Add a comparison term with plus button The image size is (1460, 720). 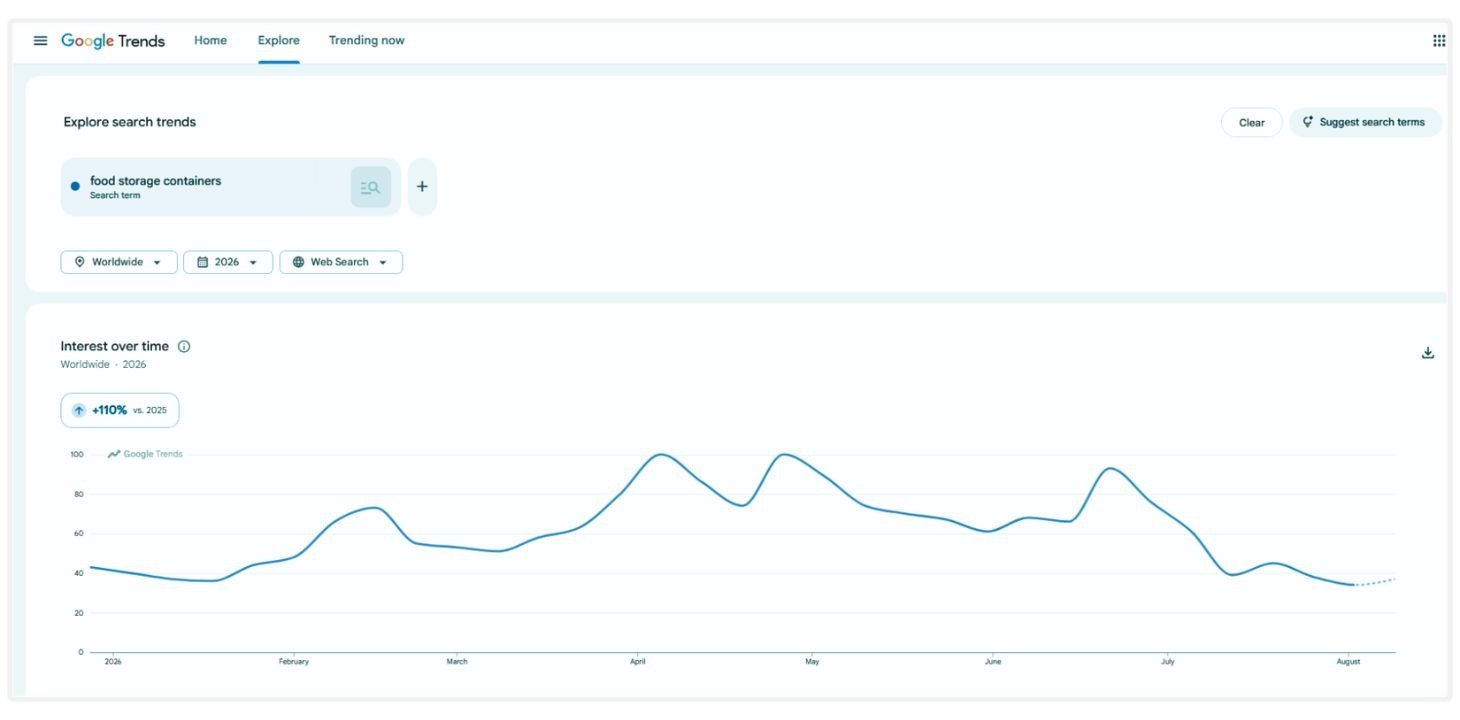click(422, 187)
